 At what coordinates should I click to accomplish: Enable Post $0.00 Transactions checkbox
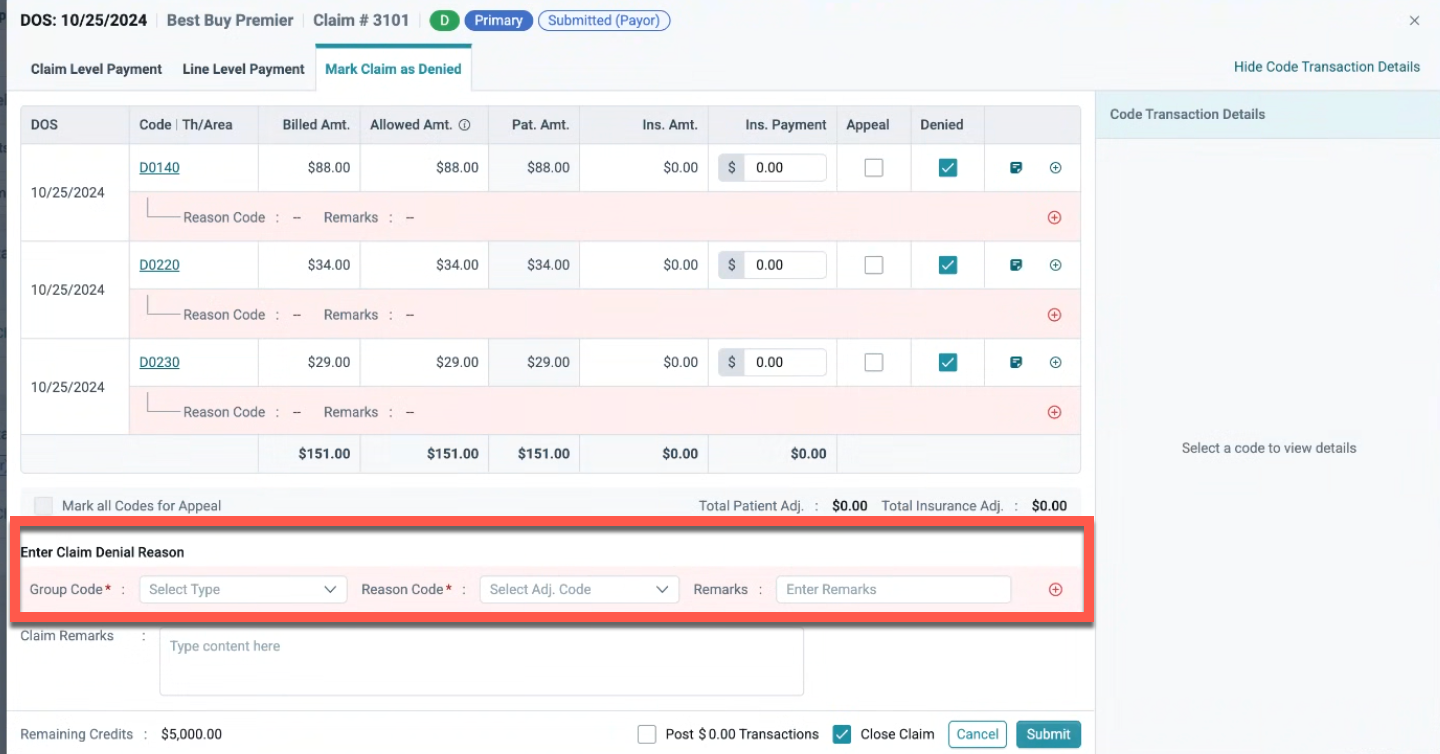(647, 734)
